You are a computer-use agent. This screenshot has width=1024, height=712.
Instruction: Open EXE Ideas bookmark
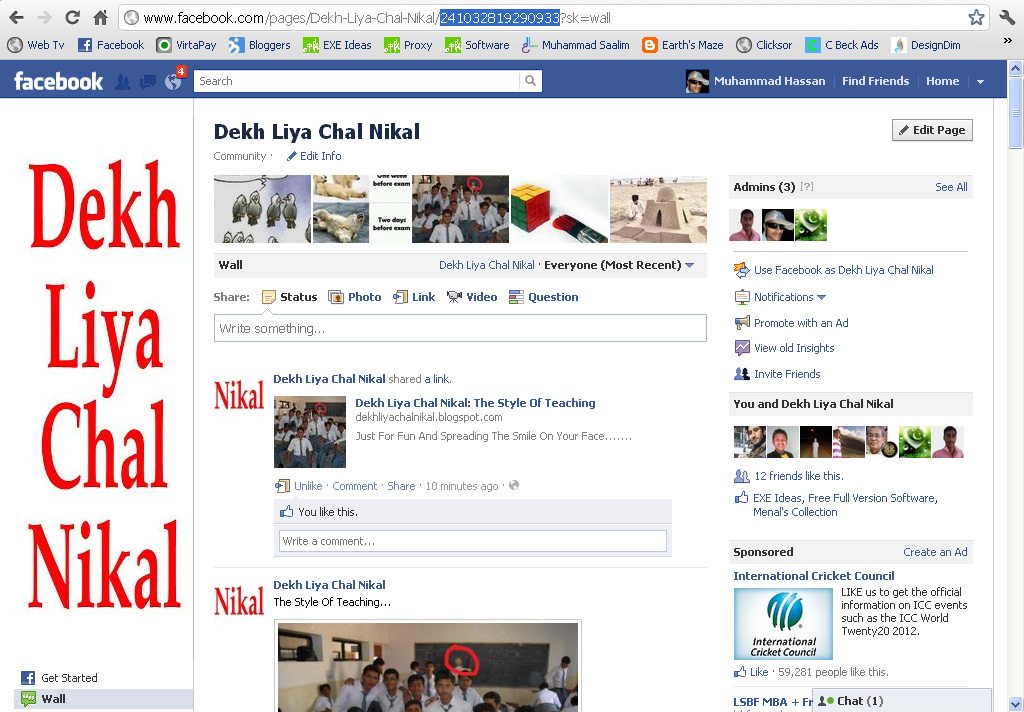click(338, 45)
